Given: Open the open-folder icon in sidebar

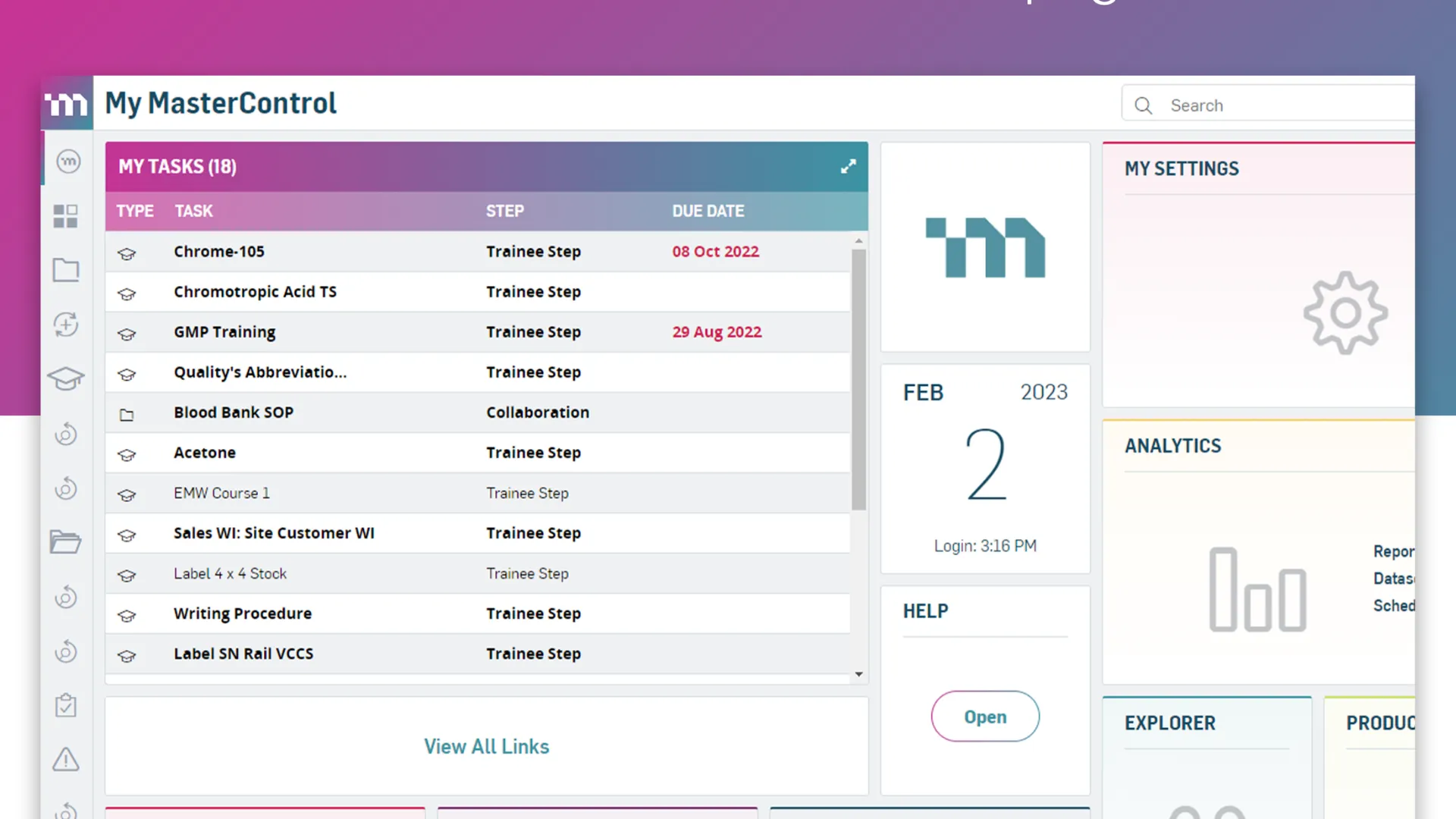Looking at the screenshot, I should click(x=66, y=541).
